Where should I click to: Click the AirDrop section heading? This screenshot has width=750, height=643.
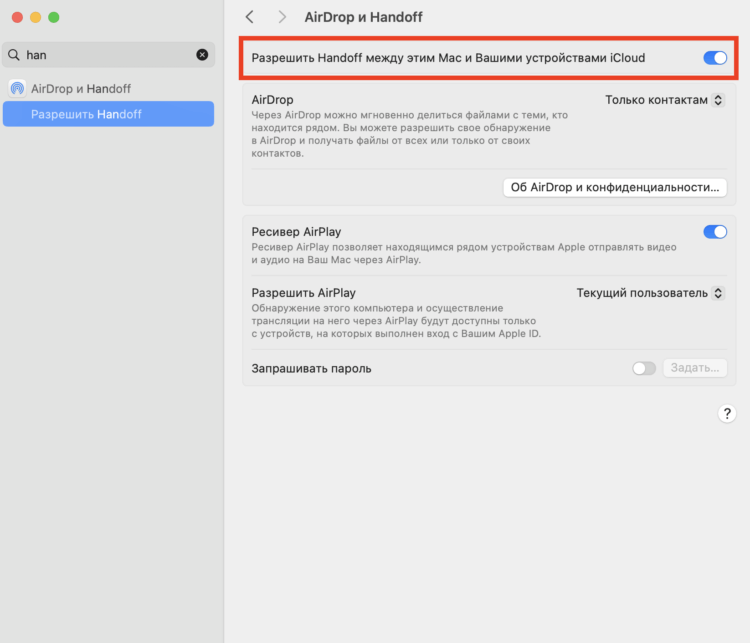[x=272, y=100]
